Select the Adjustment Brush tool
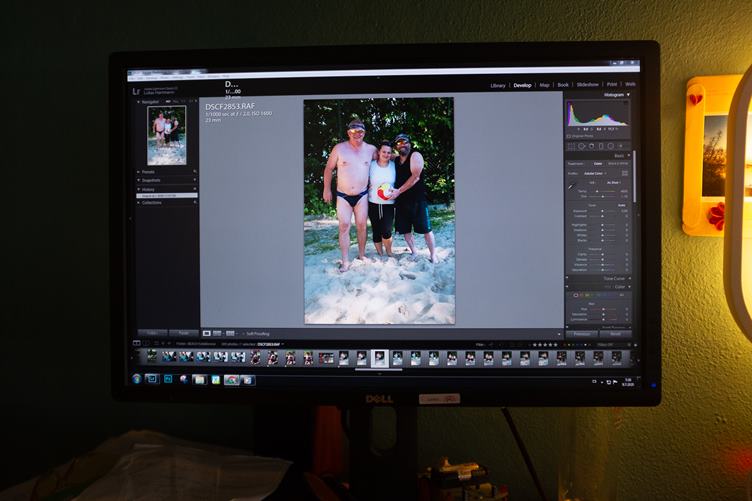Viewport: 752px width, 501px height. 621,146
